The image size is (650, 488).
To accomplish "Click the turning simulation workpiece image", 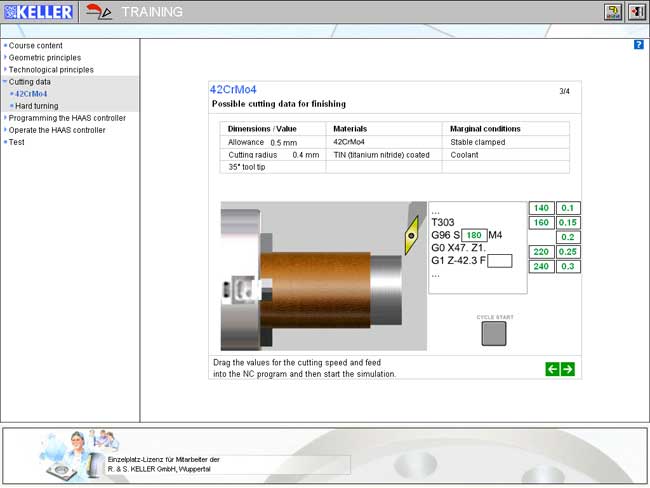I will pos(323,276).
